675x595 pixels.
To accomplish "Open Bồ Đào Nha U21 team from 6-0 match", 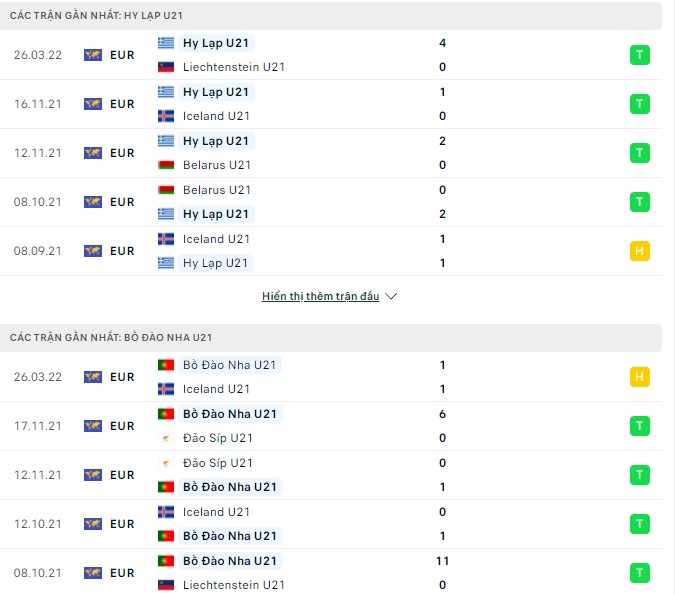I will tap(230, 414).
